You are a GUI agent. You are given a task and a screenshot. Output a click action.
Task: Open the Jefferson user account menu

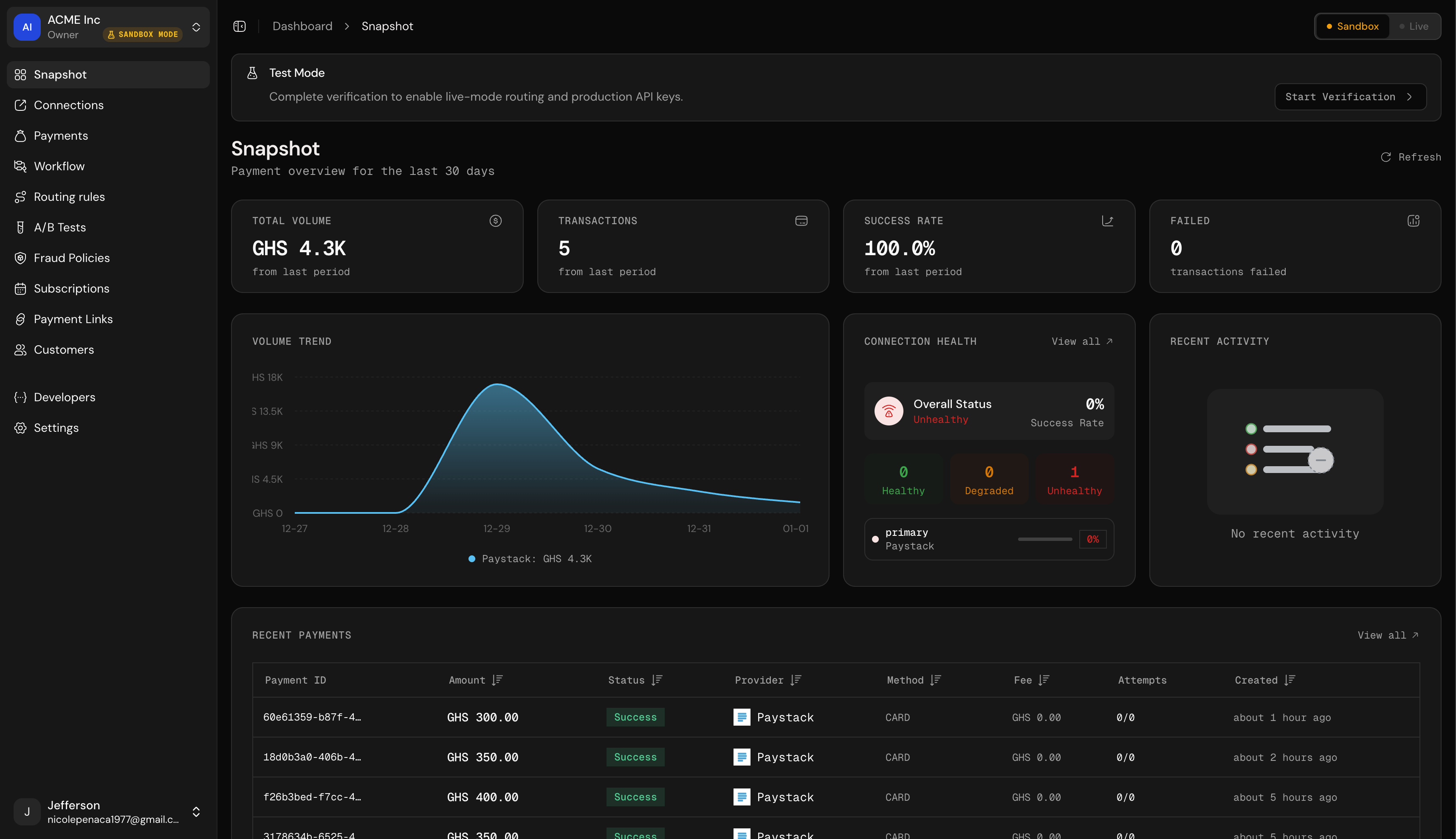coord(196,811)
